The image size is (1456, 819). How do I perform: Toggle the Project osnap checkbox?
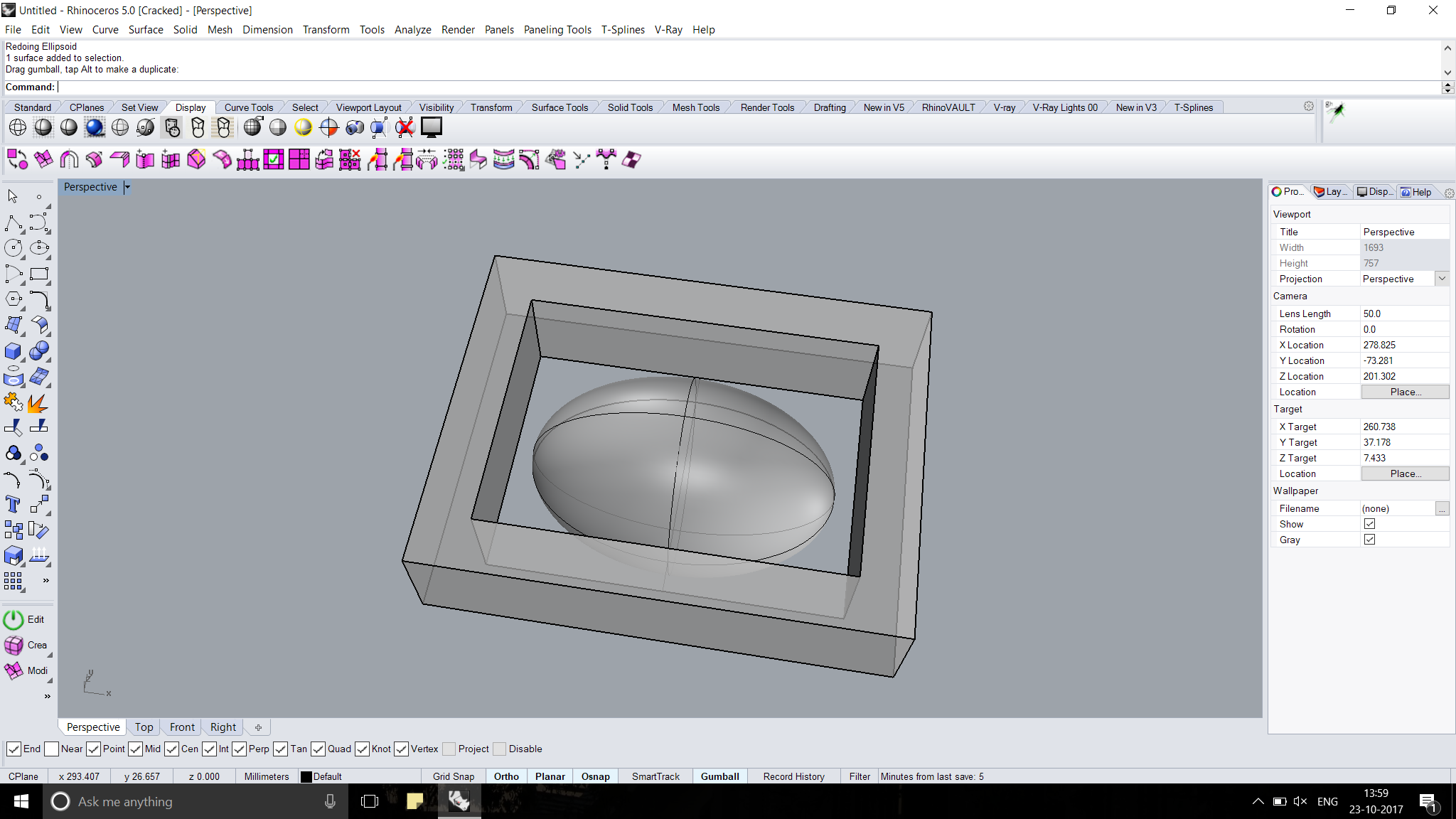pyautogui.click(x=449, y=749)
